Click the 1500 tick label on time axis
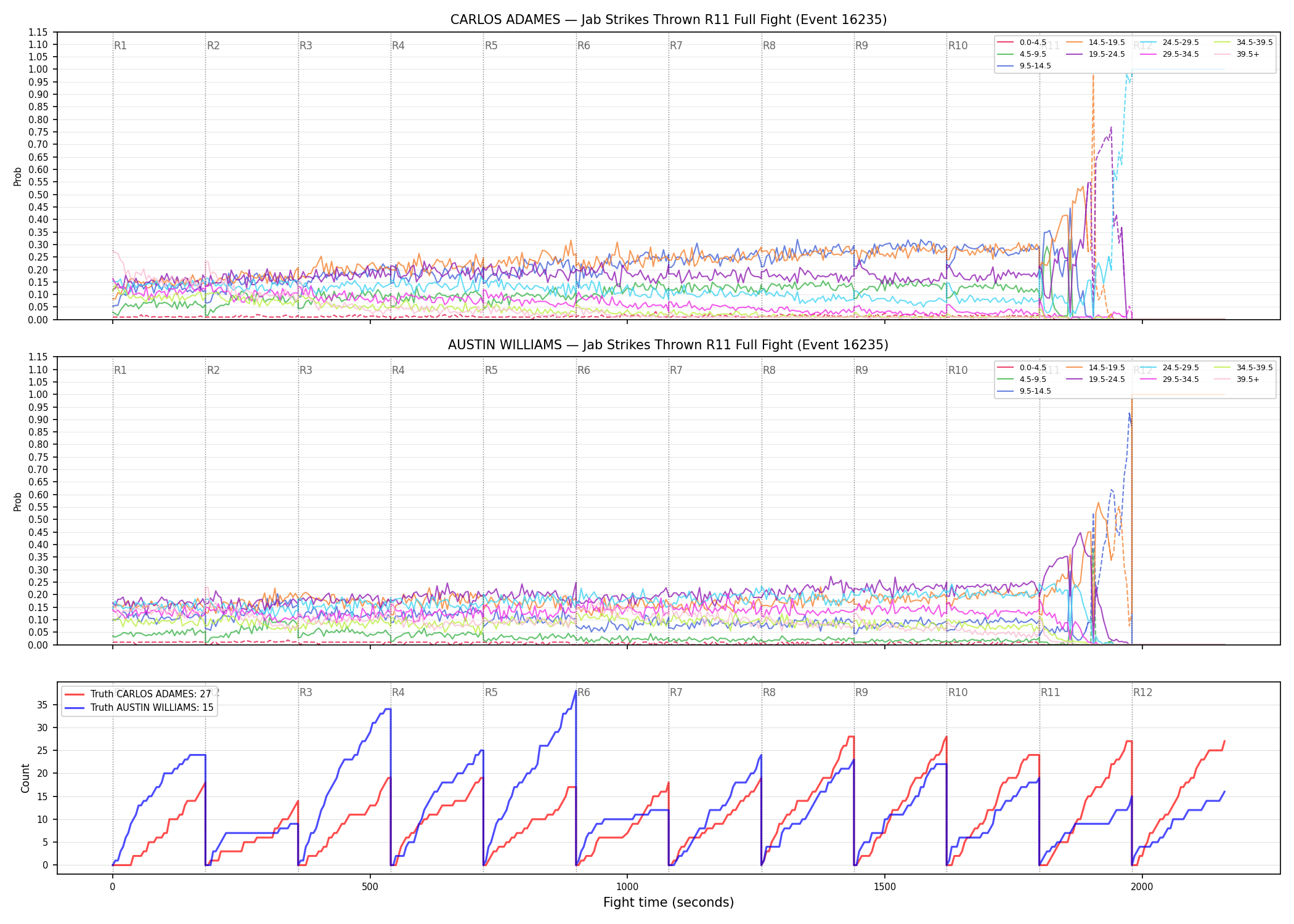The height and width of the screenshot is (924, 1294). click(885, 887)
